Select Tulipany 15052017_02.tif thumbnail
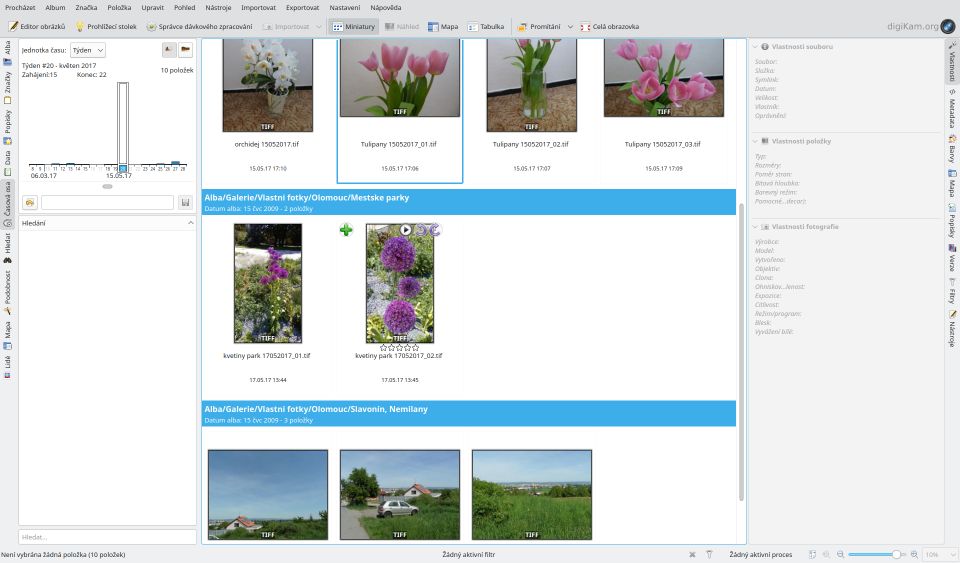Screen dimensions: 960x563 coord(531,85)
